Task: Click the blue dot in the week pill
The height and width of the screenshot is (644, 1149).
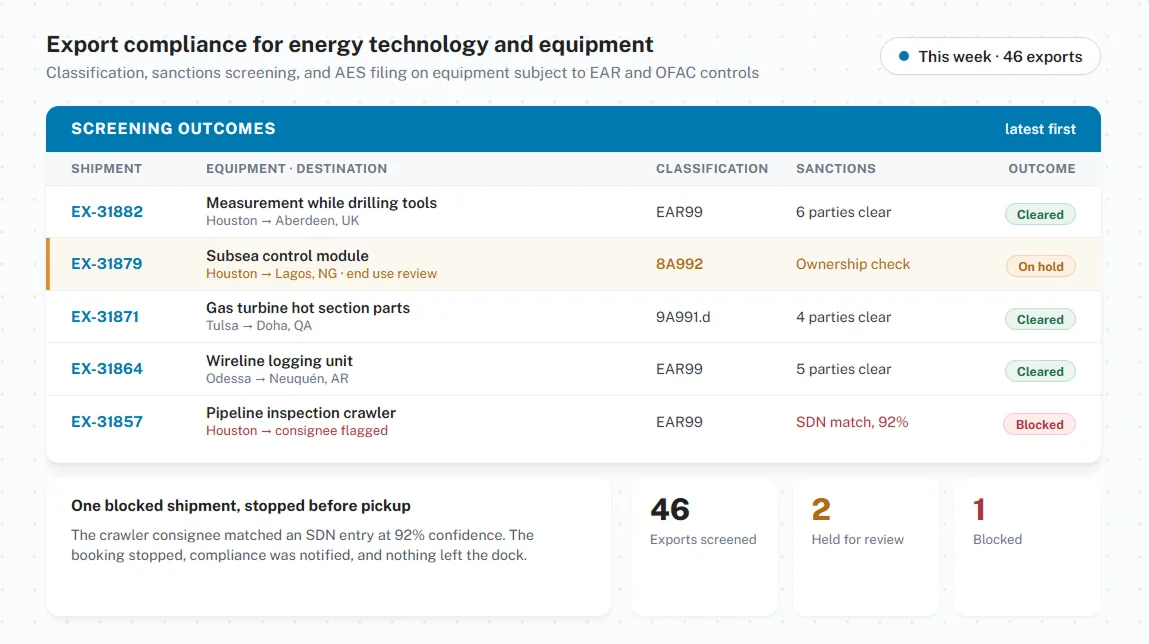Action: coord(904,56)
